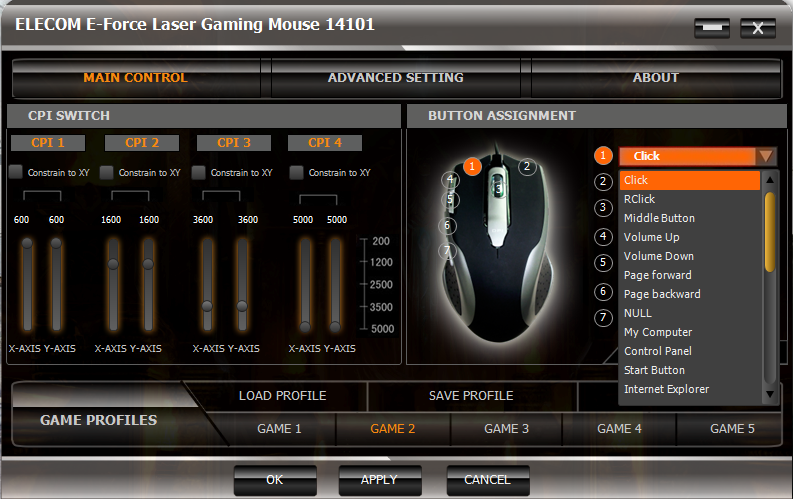Select GAME 4 profile
The image size is (793, 499).
[x=619, y=429]
